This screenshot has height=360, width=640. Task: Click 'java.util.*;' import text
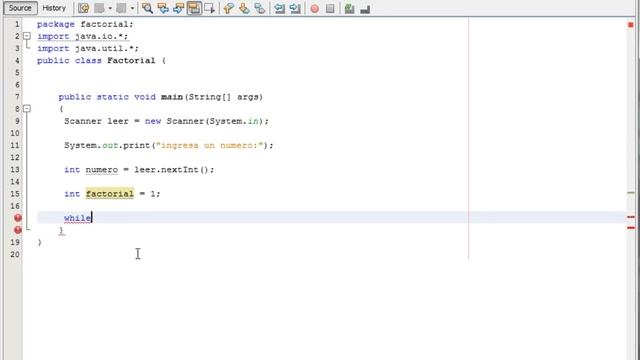[x=107, y=48]
